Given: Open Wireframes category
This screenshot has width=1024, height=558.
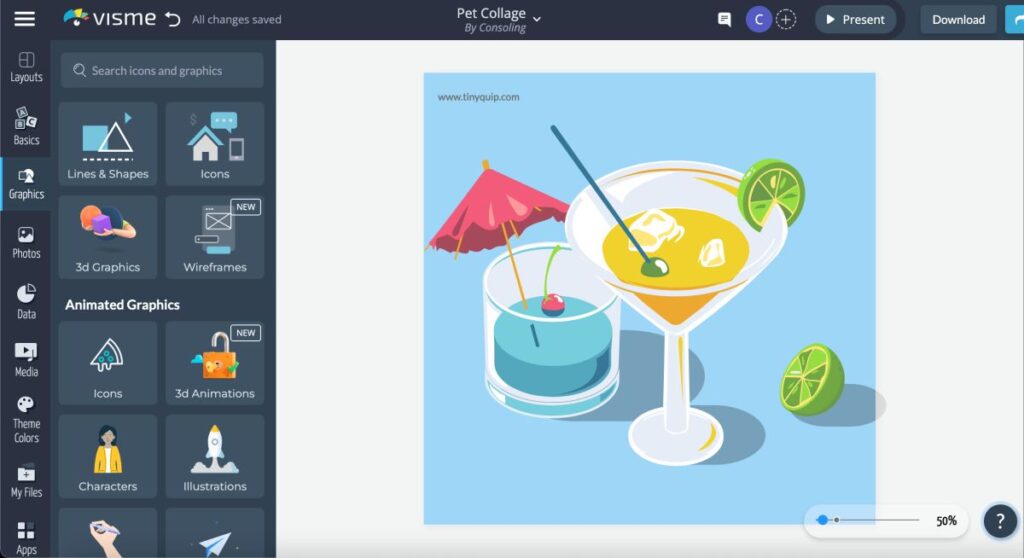Looking at the screenshot, I should 215,237.
